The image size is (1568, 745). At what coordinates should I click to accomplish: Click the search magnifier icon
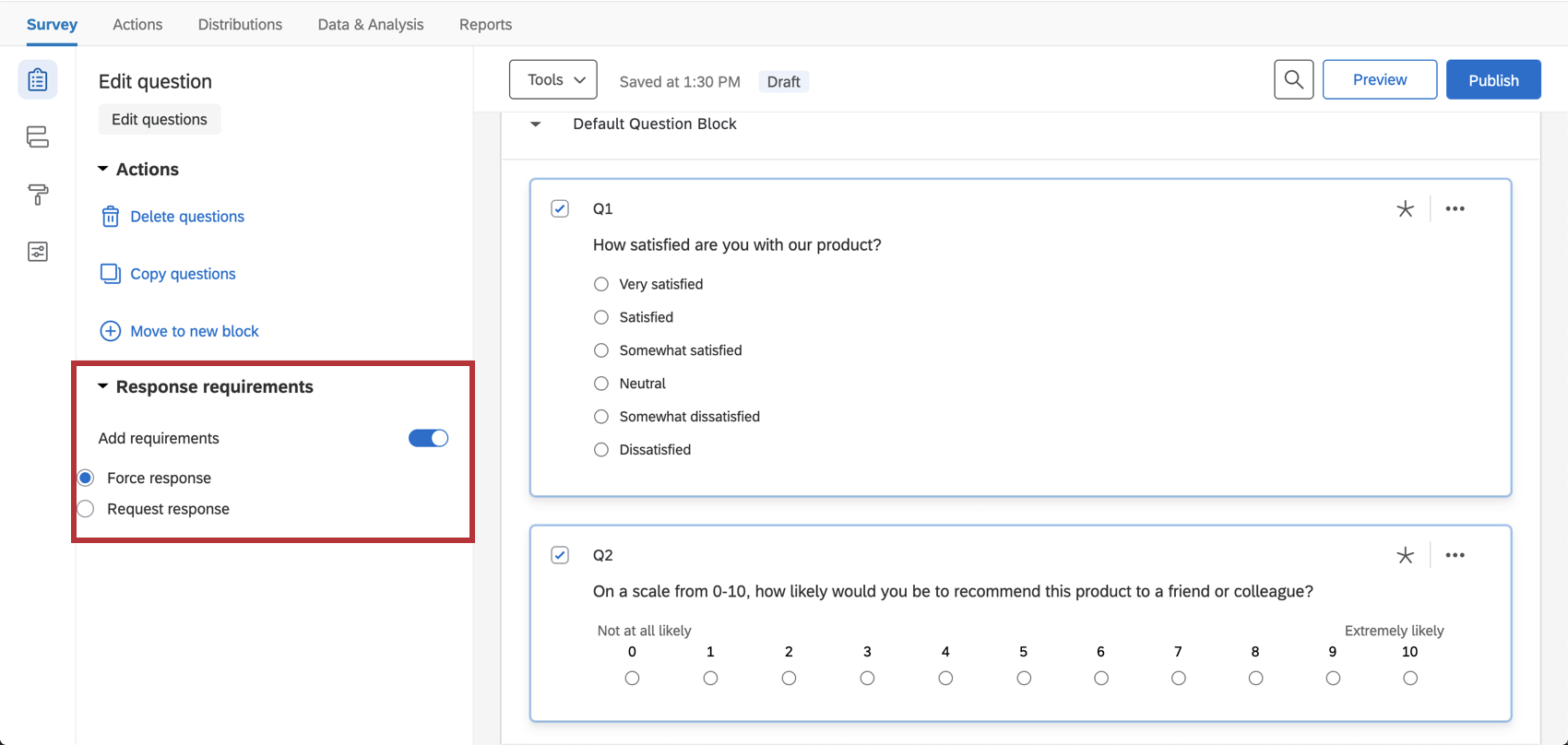pos(1293,80)
